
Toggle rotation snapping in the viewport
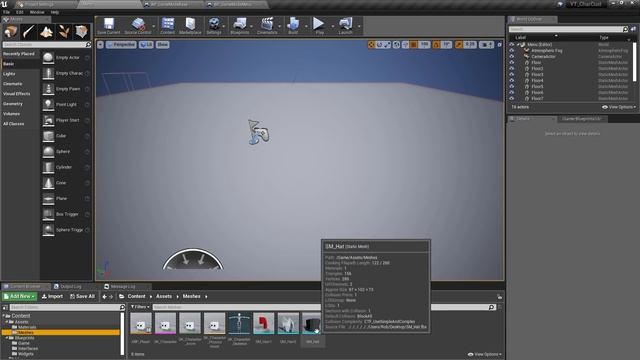coord(436,44)
